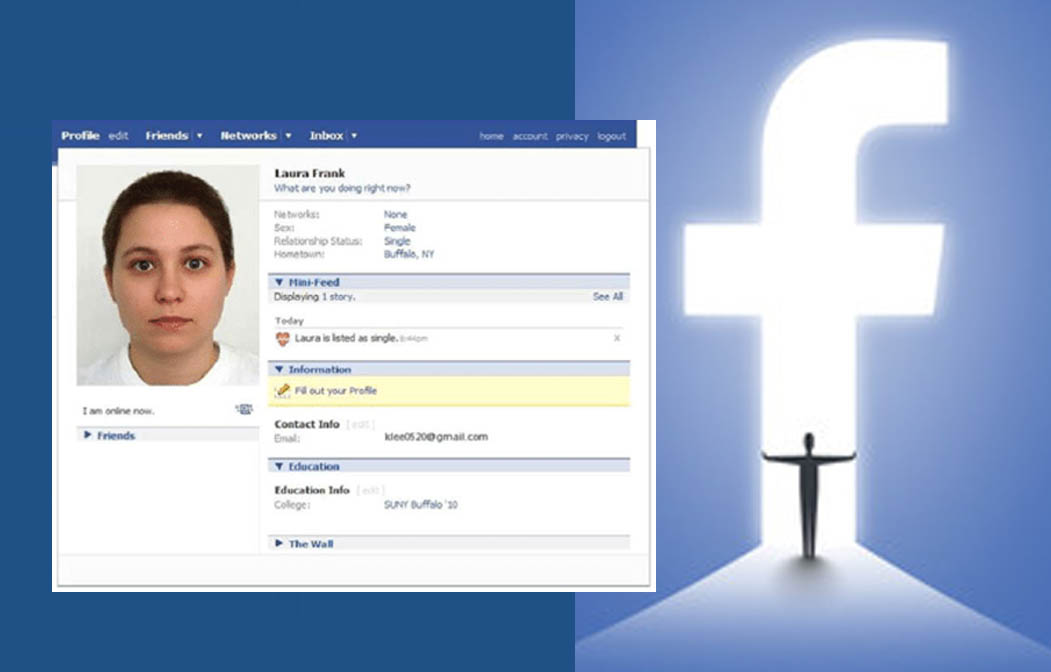The width and height of the screenshot is (1051, 672).
Task: Open the account link
Action: click(x=530, y=136)
